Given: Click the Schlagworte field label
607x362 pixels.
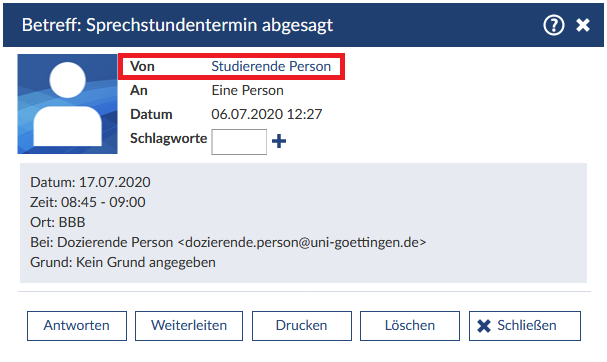Looking at the screenshot, I should (168, 139).
